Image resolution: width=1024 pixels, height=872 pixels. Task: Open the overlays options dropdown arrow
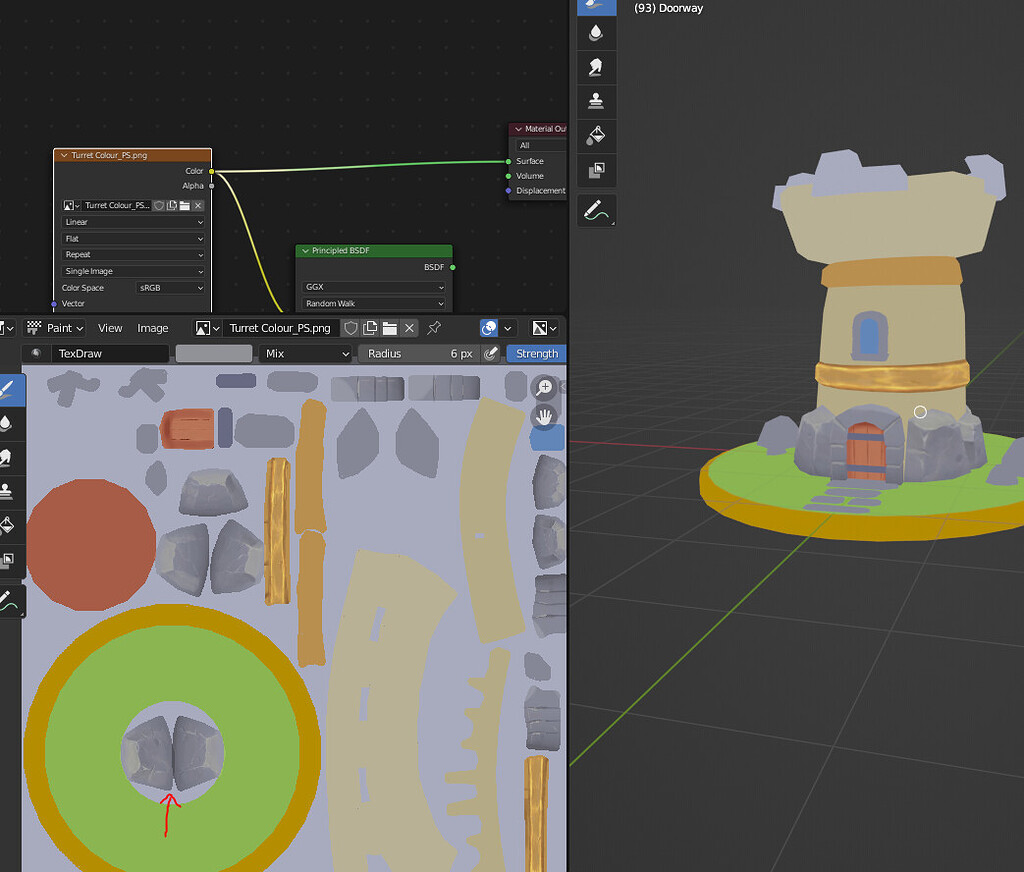pyautogui.click(x=507, y=328)
